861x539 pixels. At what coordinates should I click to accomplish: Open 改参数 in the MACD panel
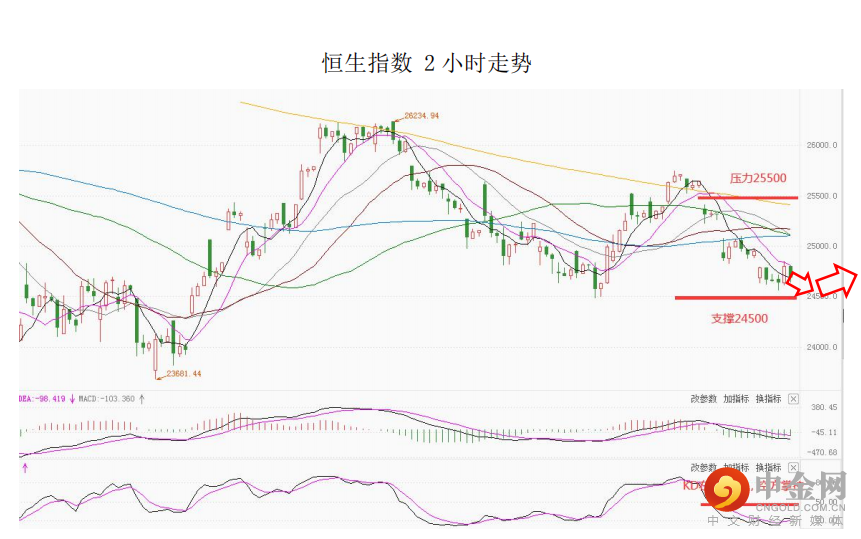[703, 399]
